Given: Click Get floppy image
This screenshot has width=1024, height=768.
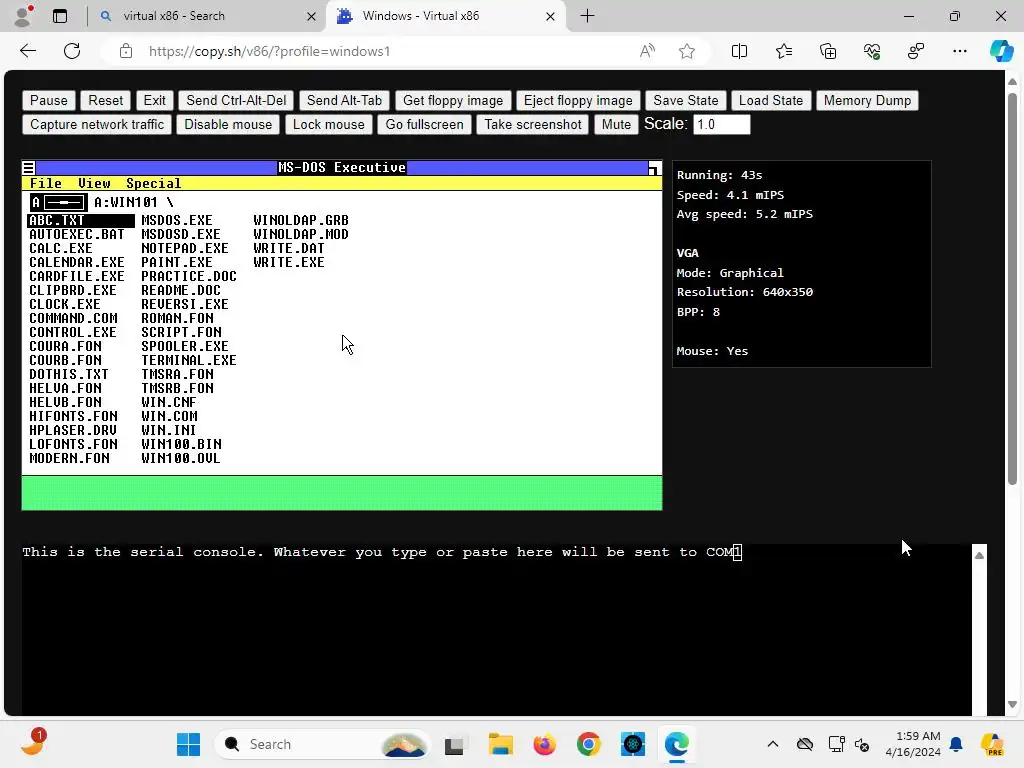Looking at the screenshot, I should (453, 101).
